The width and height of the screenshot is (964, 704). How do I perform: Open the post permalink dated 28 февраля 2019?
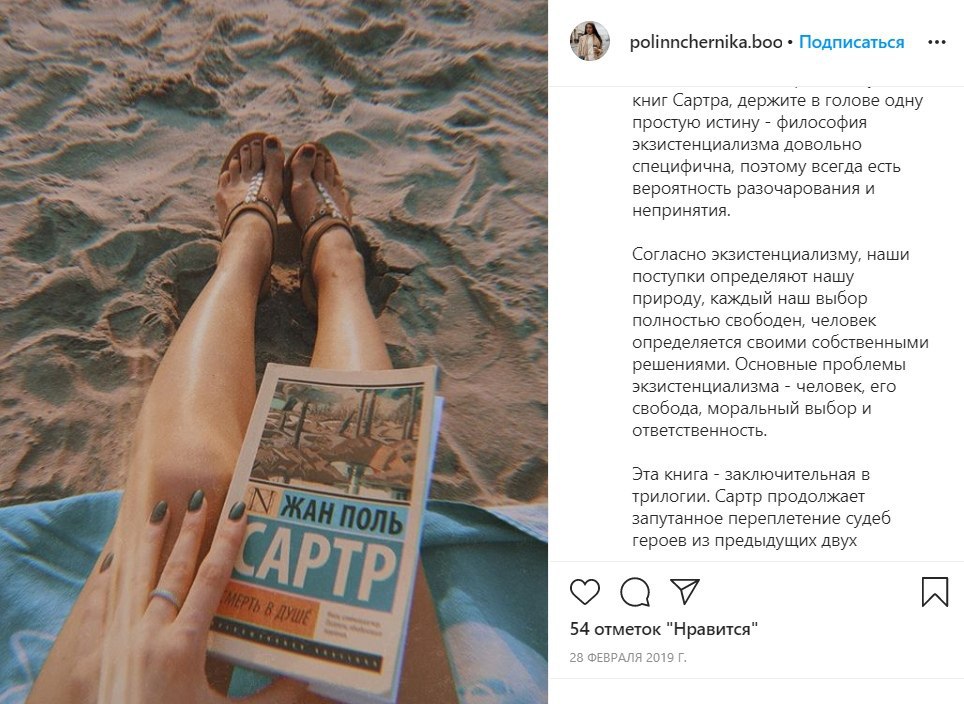[x=628, y=657]
